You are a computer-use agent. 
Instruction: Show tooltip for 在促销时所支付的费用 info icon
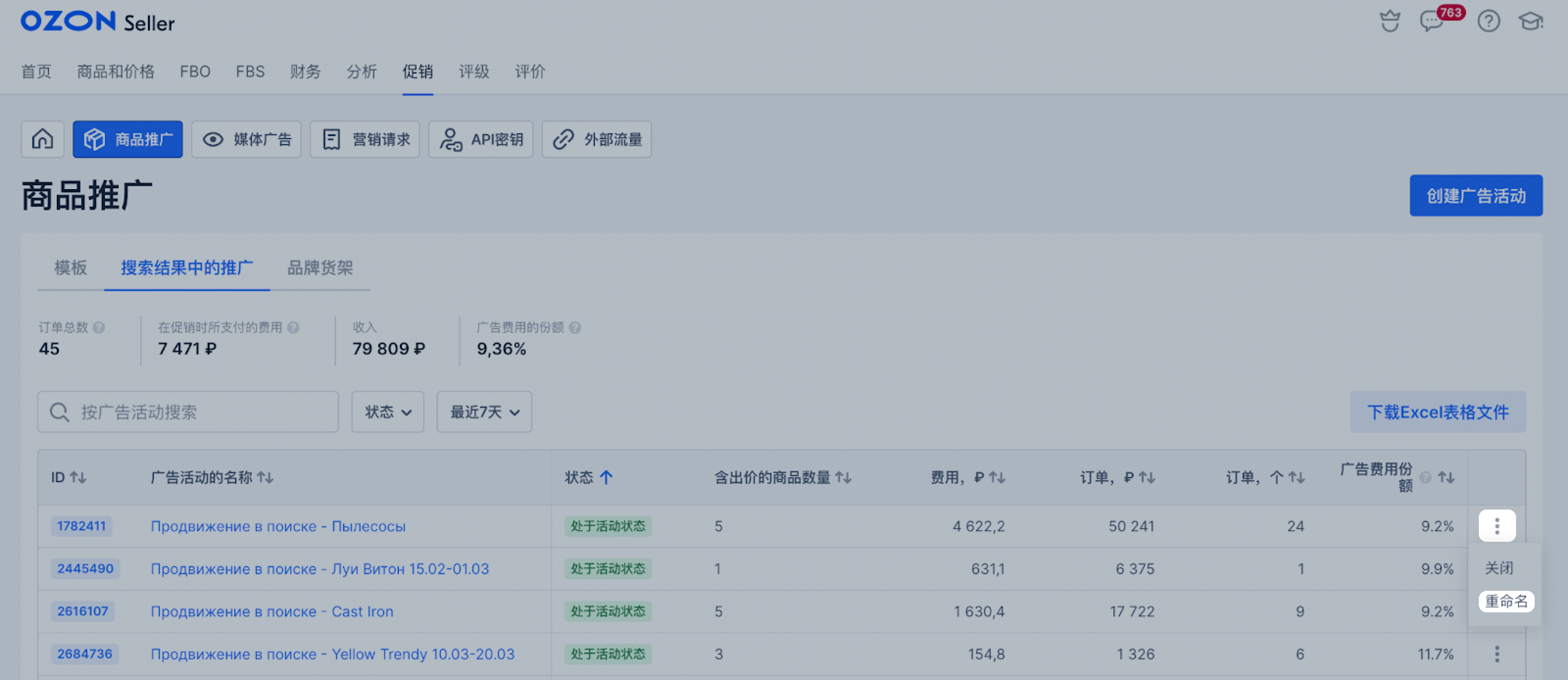[x=294, y=328]
